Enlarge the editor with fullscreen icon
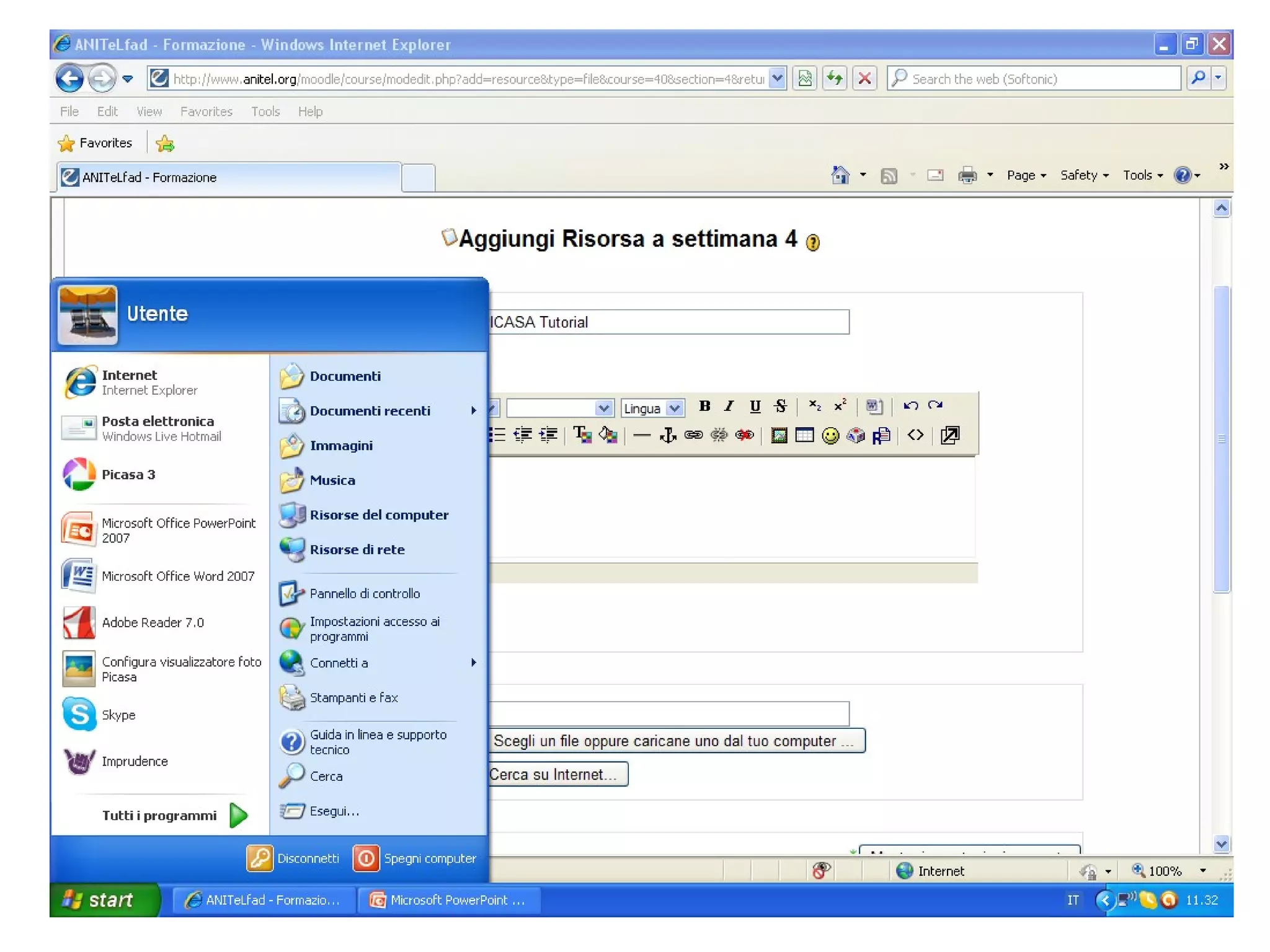This screenshot has width=1270, height=952. (x=949, y=435)
